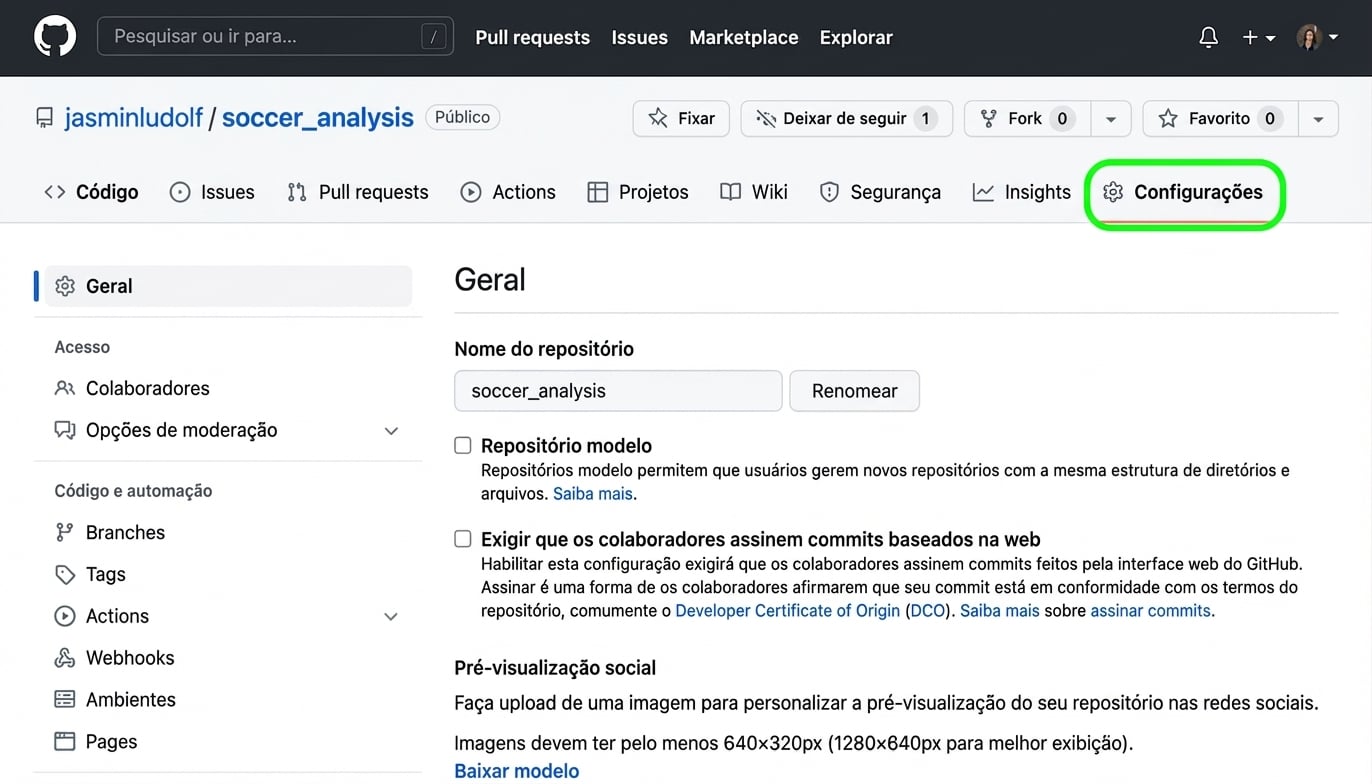The image size is (1372, 784).
Task: Open the assinar commits link
Action: 1151,611
